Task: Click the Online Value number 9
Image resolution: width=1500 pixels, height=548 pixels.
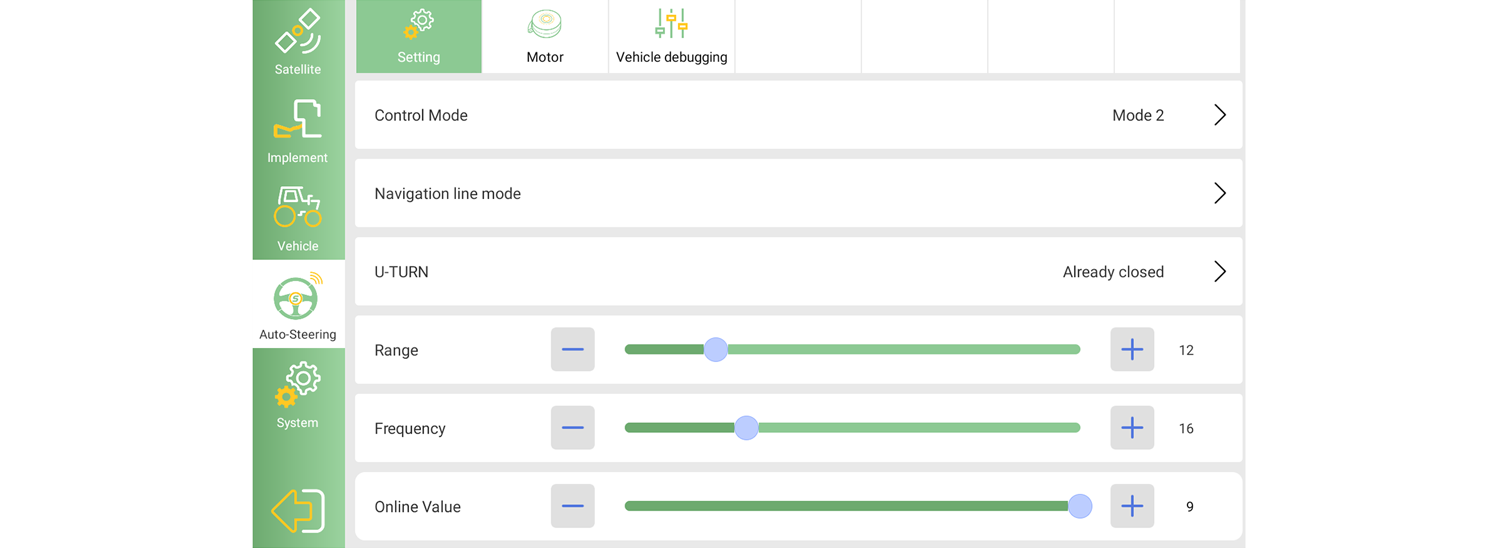Action: (1190, 507)
